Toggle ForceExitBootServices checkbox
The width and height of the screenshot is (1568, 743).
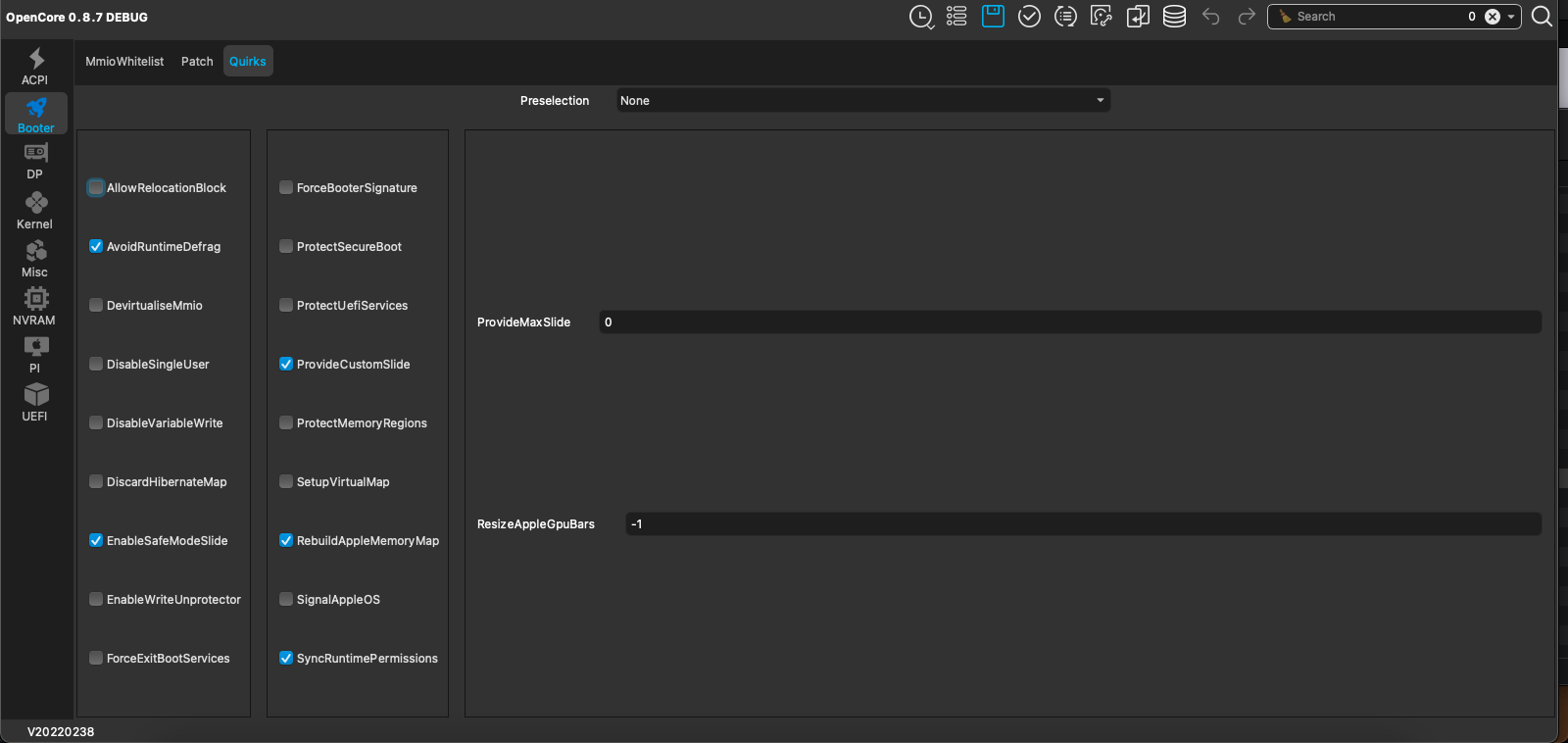point(96,658)
